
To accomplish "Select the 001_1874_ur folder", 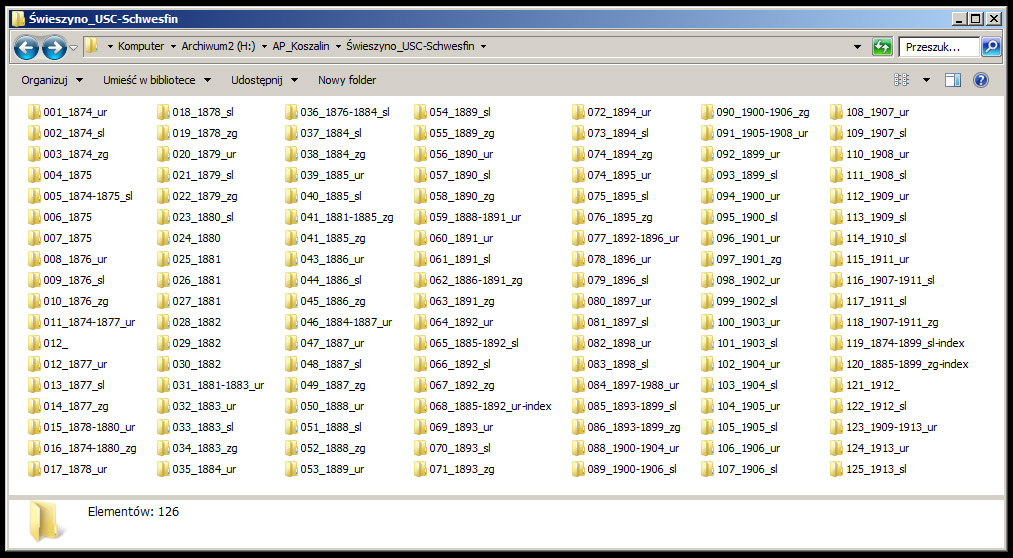I will 74,112.
